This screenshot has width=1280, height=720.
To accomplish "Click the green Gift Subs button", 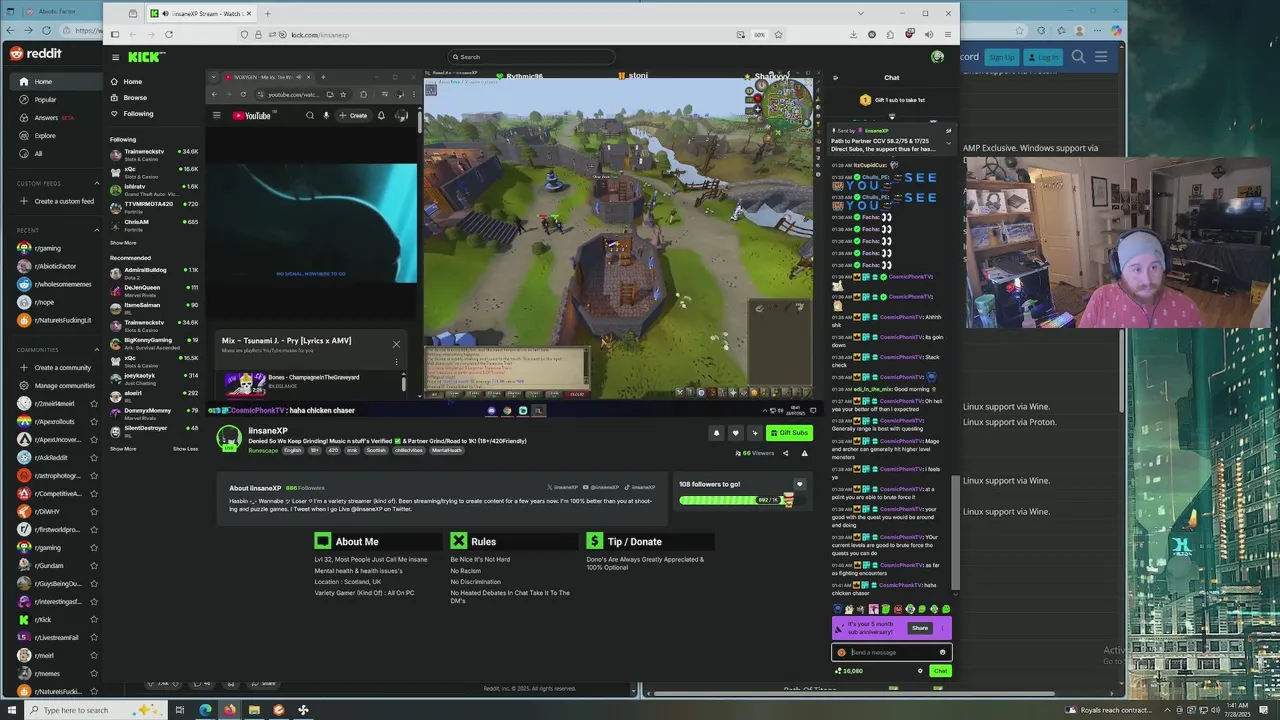I will point(789,433).
